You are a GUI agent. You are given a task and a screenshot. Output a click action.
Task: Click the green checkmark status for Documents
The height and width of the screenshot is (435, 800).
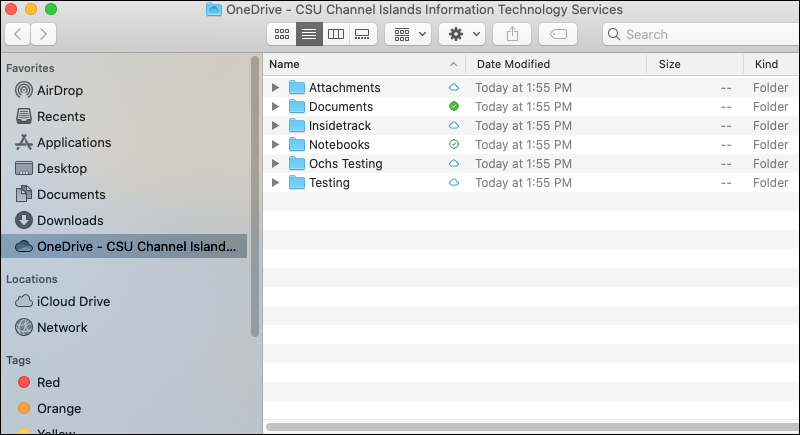(x=454, y=106)
